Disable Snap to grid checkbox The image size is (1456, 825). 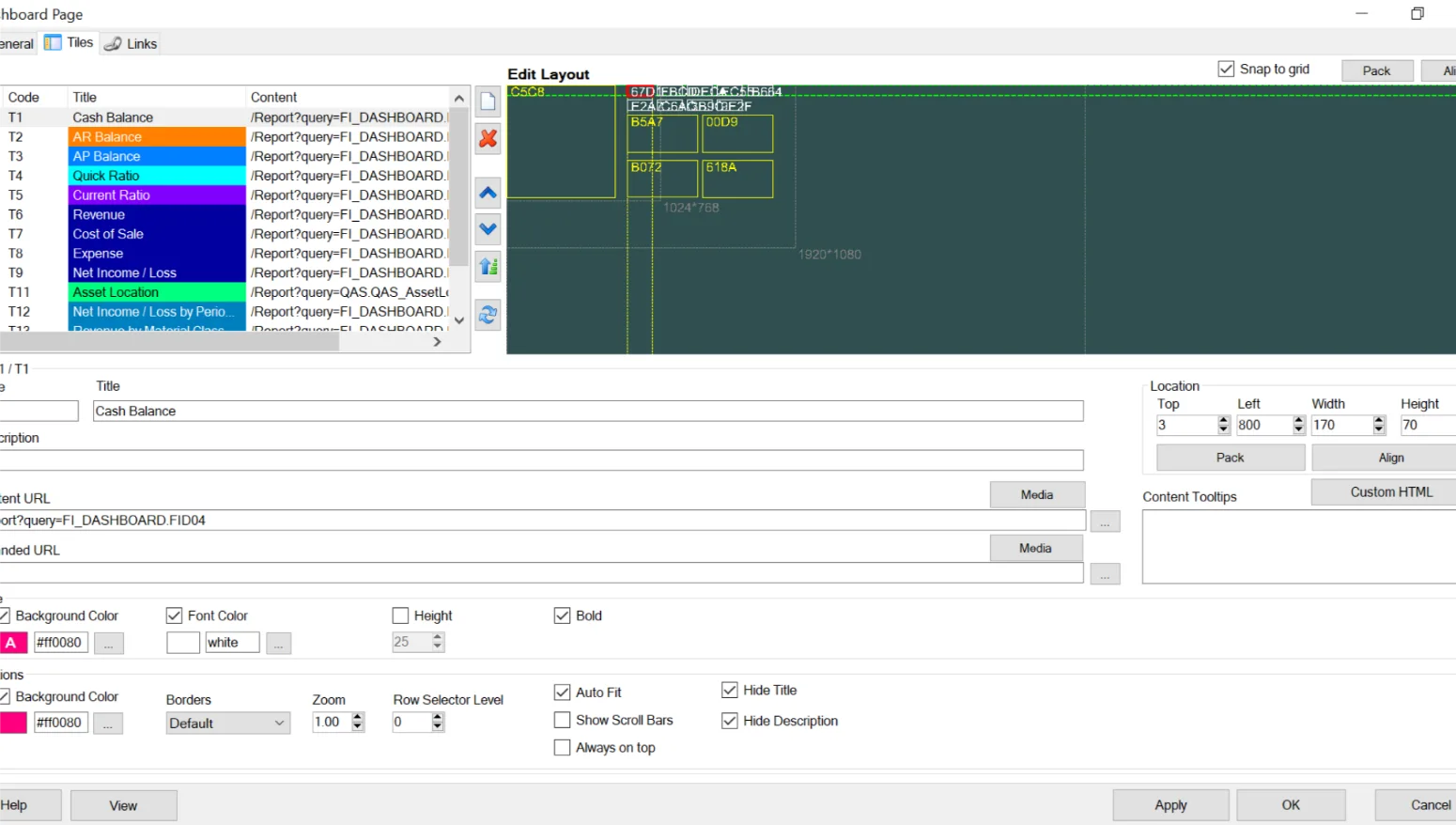(1226, 70)
